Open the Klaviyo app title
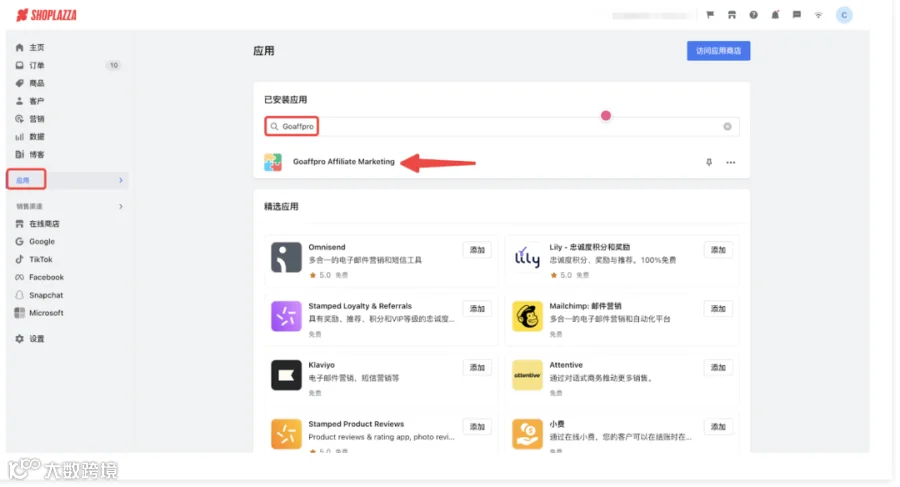The height and width of the screenshot is (487, 900). (321, 365)
